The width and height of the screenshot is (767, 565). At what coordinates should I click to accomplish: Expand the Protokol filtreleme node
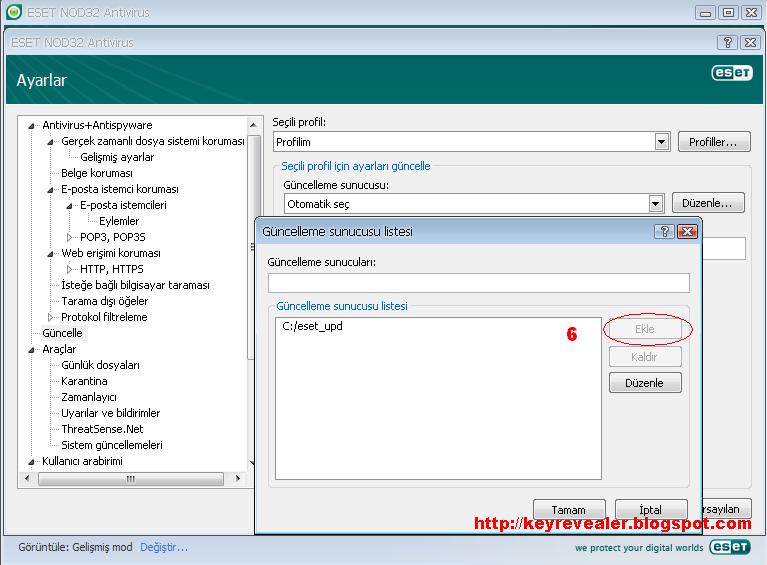click(50, 317)
